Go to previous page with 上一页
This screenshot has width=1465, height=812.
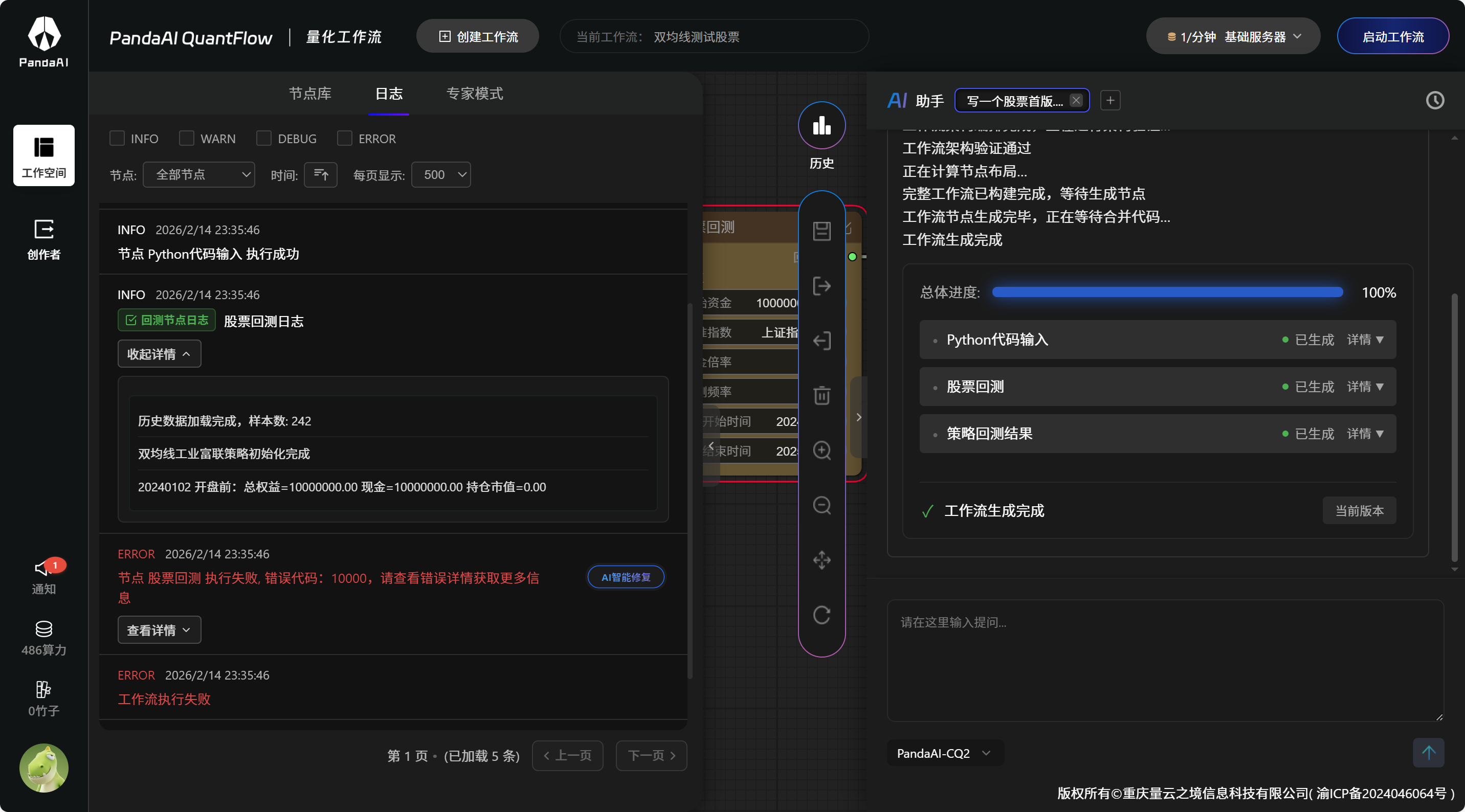[568, 755]
